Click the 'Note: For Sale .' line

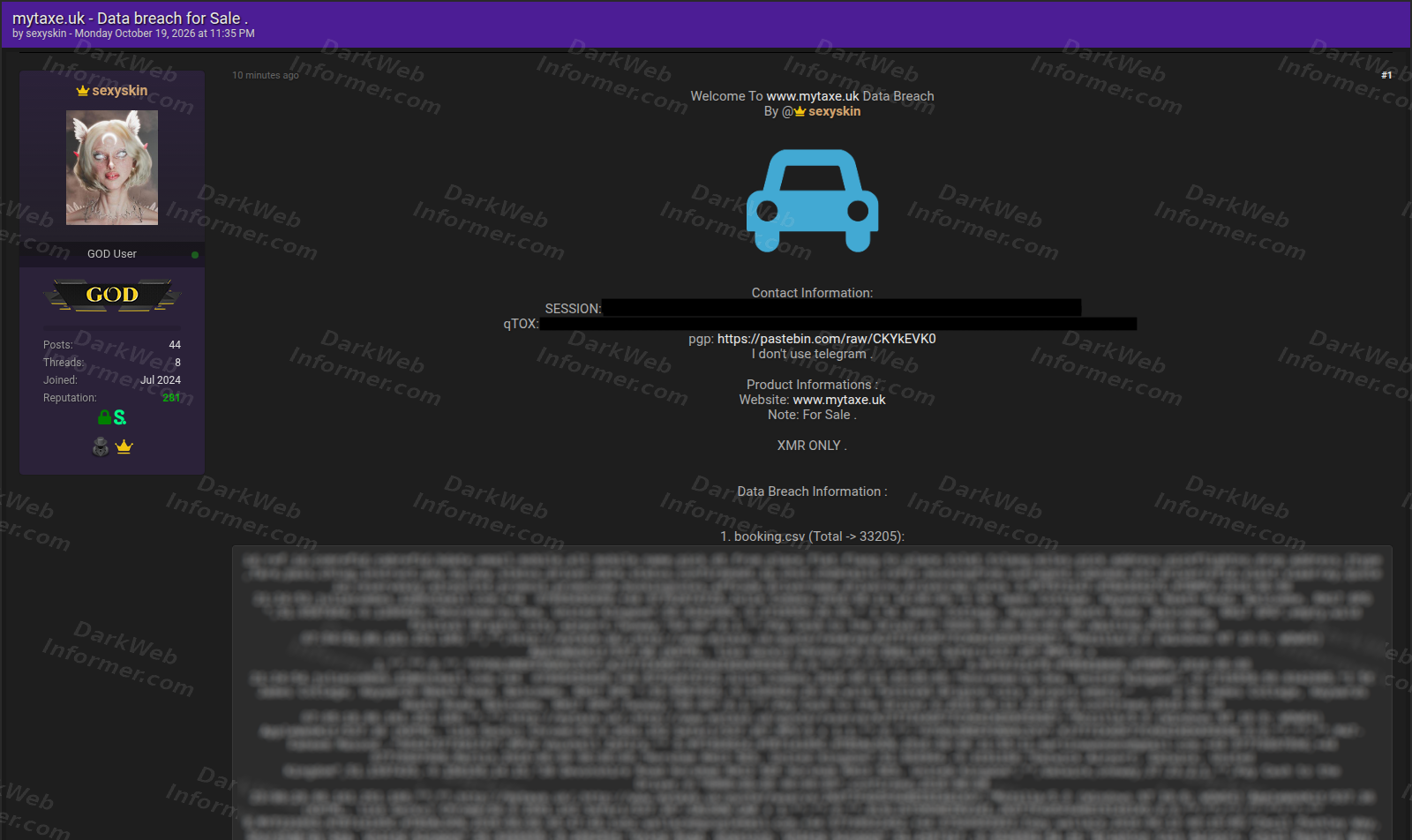tap(812, 415)
